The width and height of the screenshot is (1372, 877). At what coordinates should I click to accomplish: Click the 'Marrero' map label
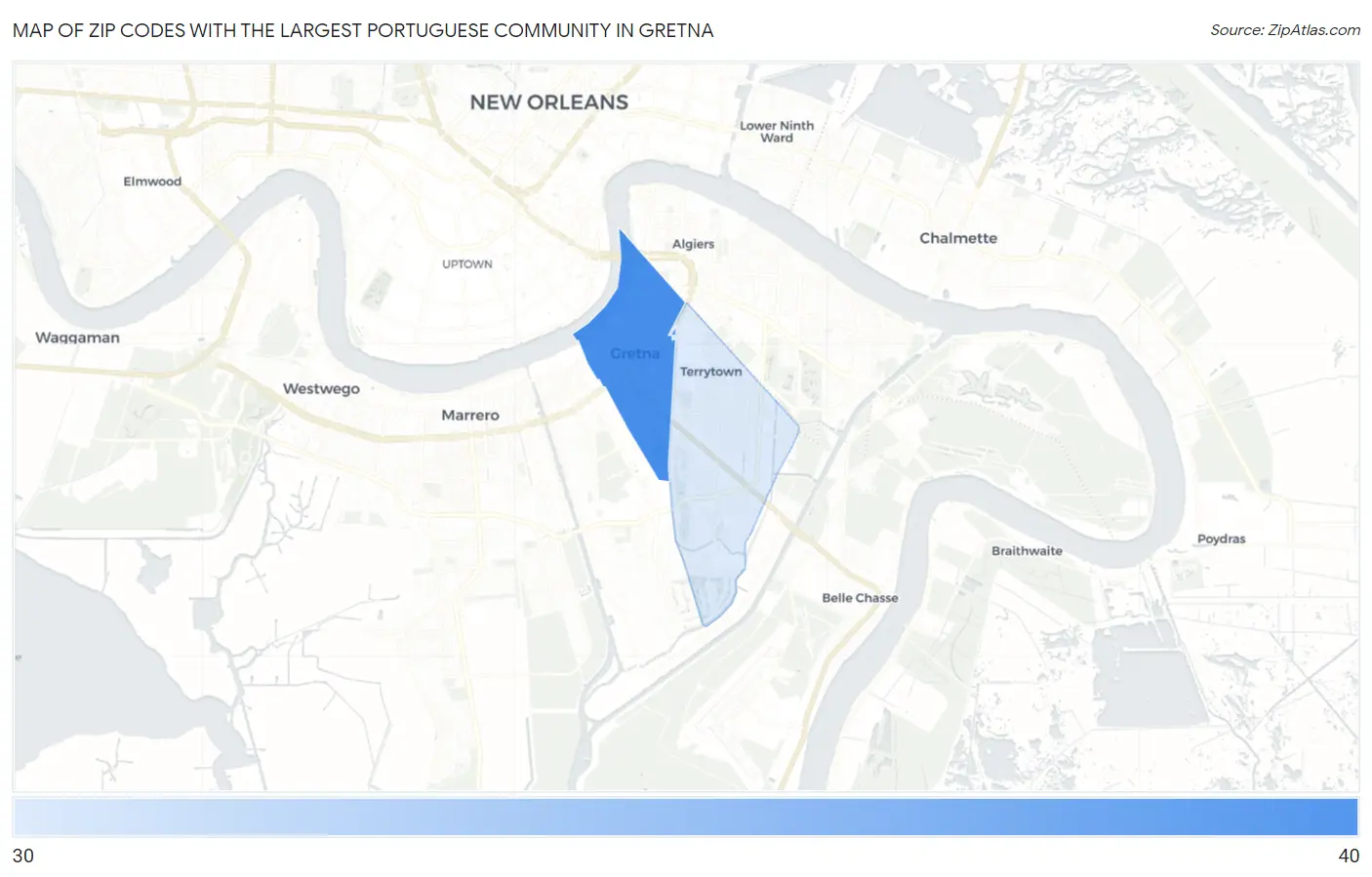[470, 415]
